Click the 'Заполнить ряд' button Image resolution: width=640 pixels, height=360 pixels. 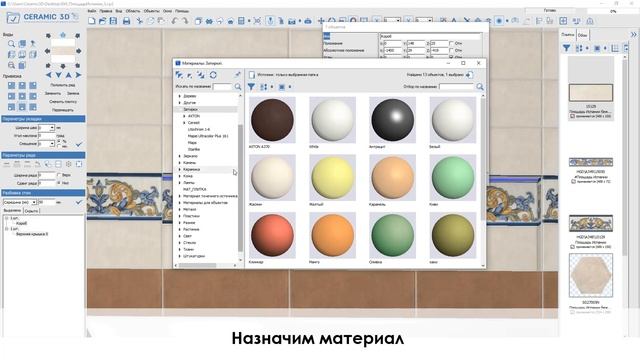coord(63,85)
